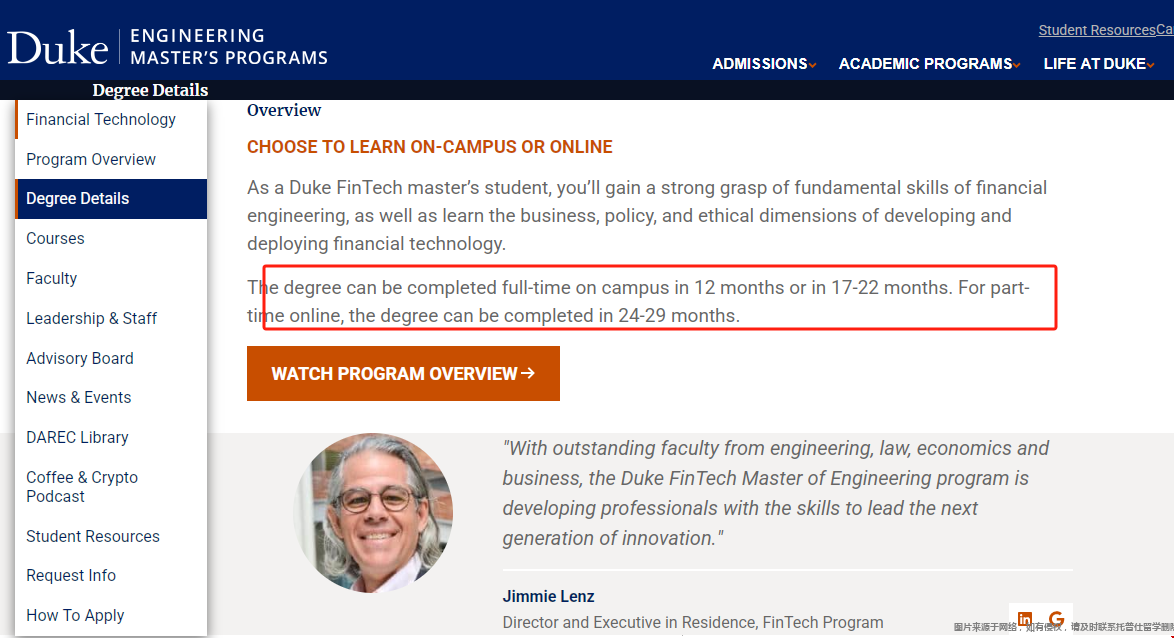Open the LinkedIn icon at page bottom
Viewport: 1174px width, 638px height.
[1024, 619]
